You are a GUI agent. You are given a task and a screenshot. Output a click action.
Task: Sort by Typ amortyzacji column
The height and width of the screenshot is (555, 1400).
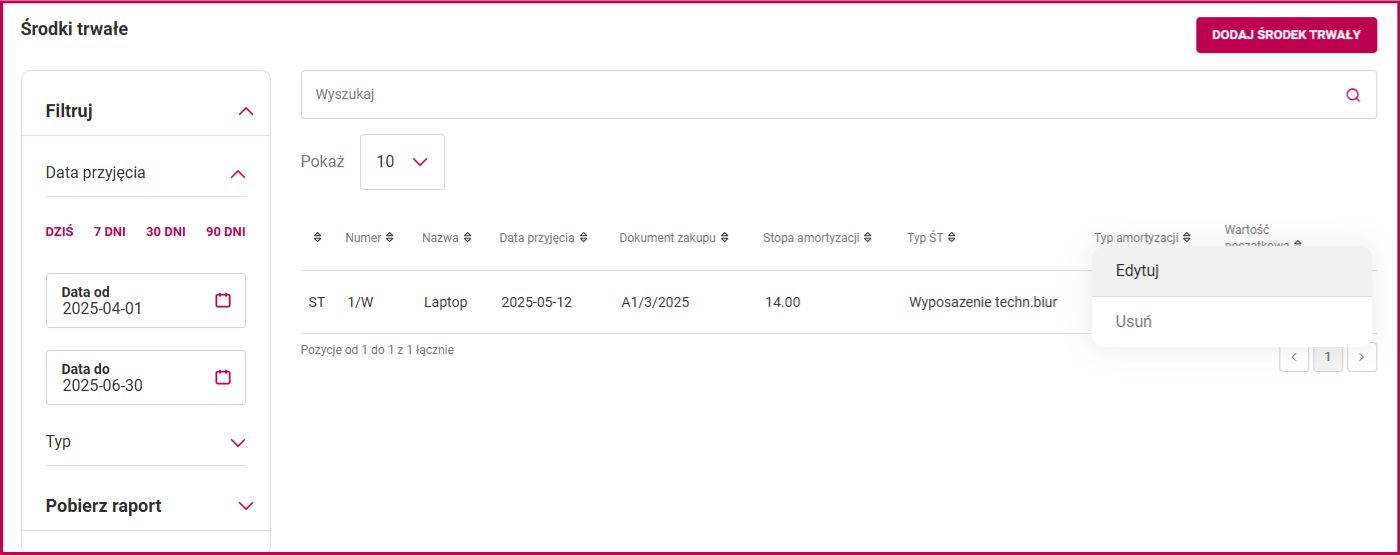[x=1142, y=238]
